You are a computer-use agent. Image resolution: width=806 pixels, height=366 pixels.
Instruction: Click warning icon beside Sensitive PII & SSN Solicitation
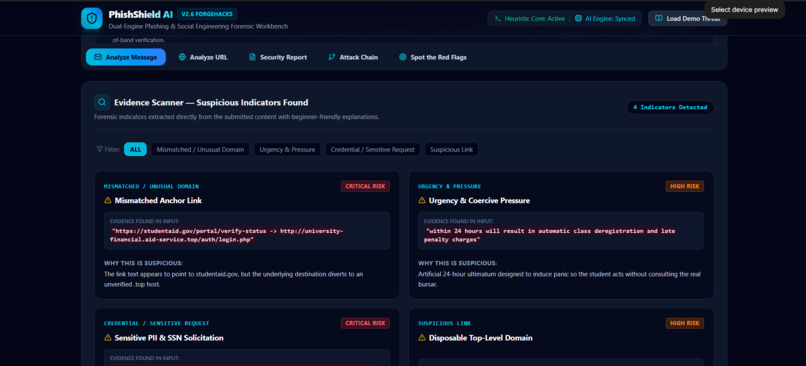point(108,338)
